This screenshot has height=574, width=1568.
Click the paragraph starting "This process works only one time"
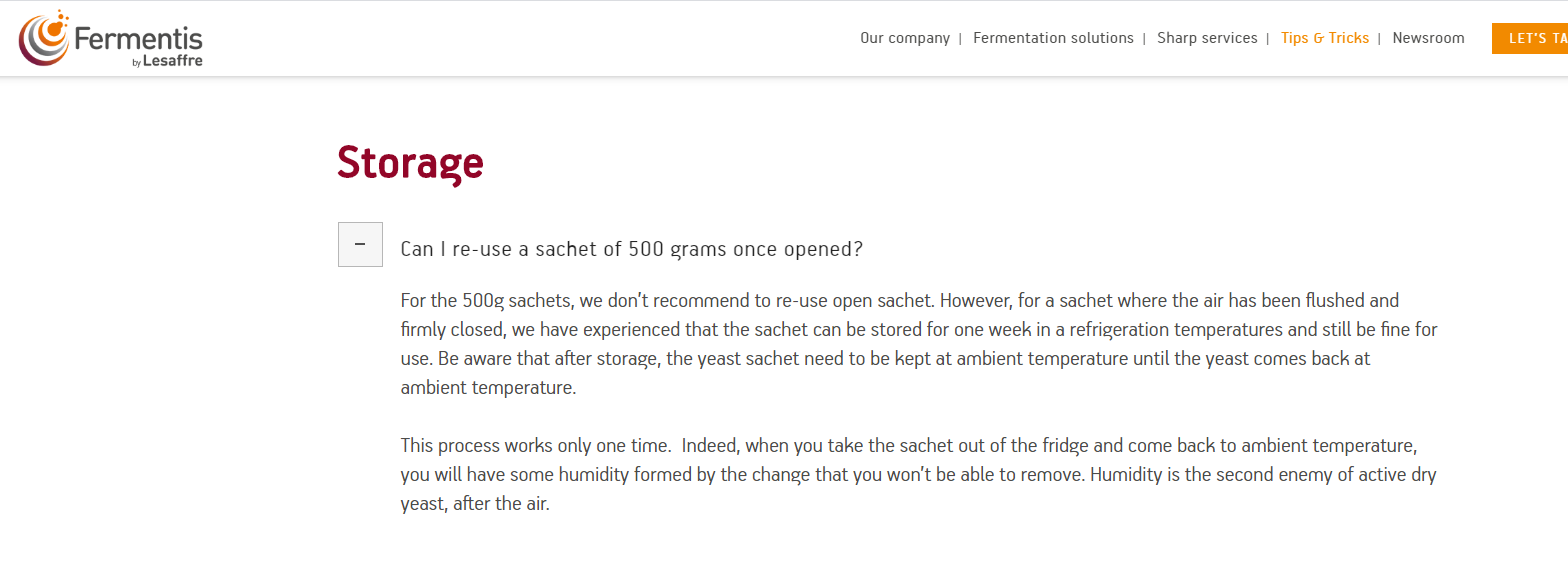(919, 474)
